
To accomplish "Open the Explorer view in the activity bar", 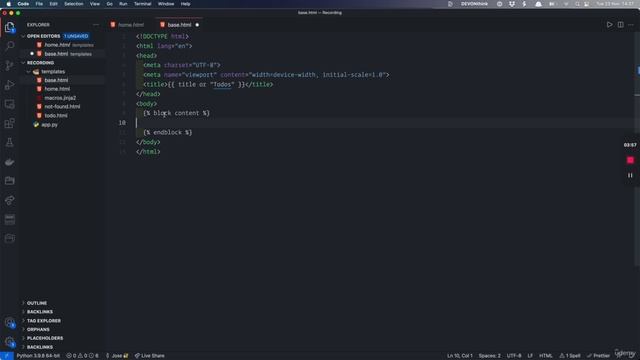I will coord(9,27).
